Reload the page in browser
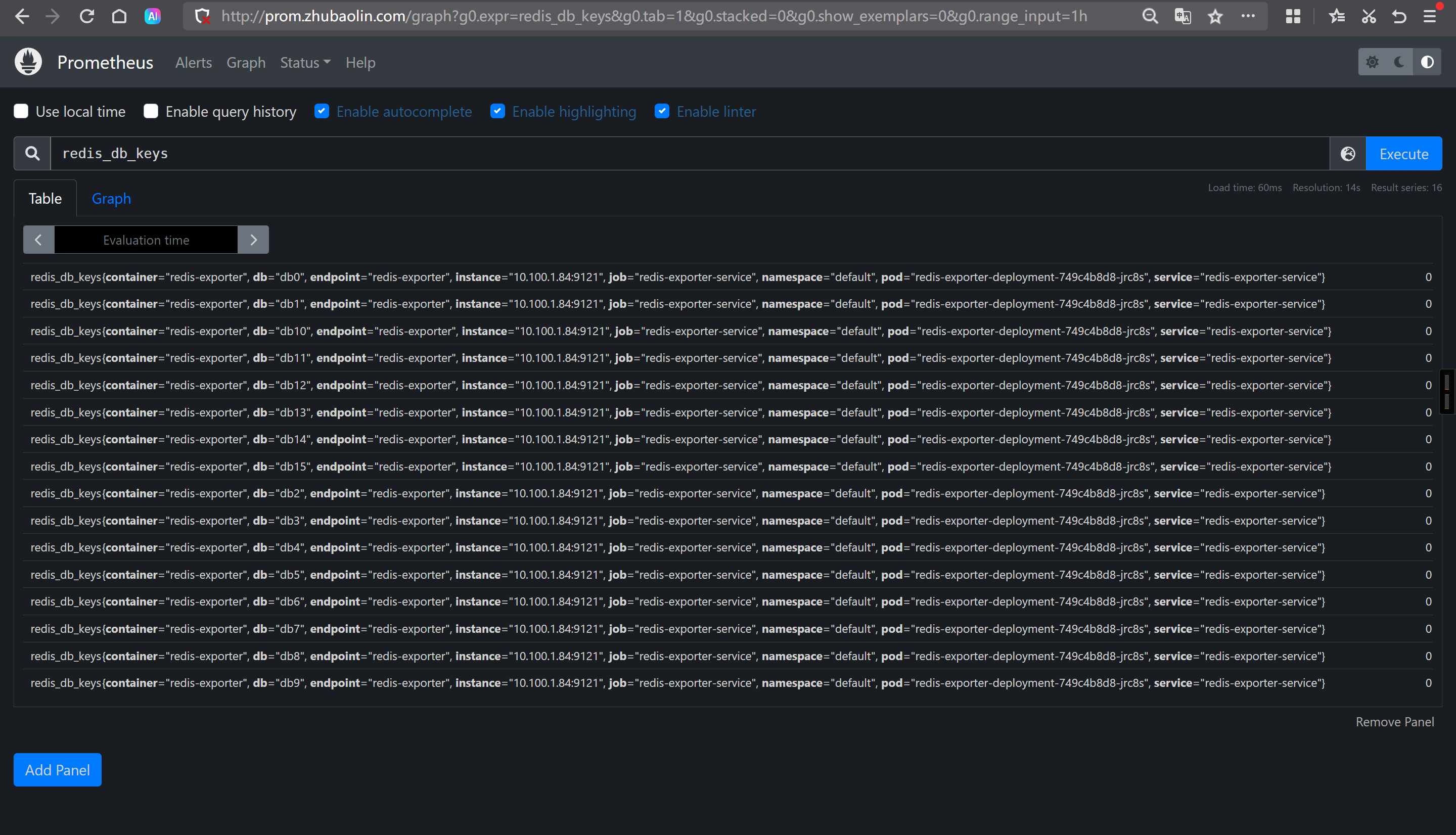1456x835 pixels. (86, 16)
